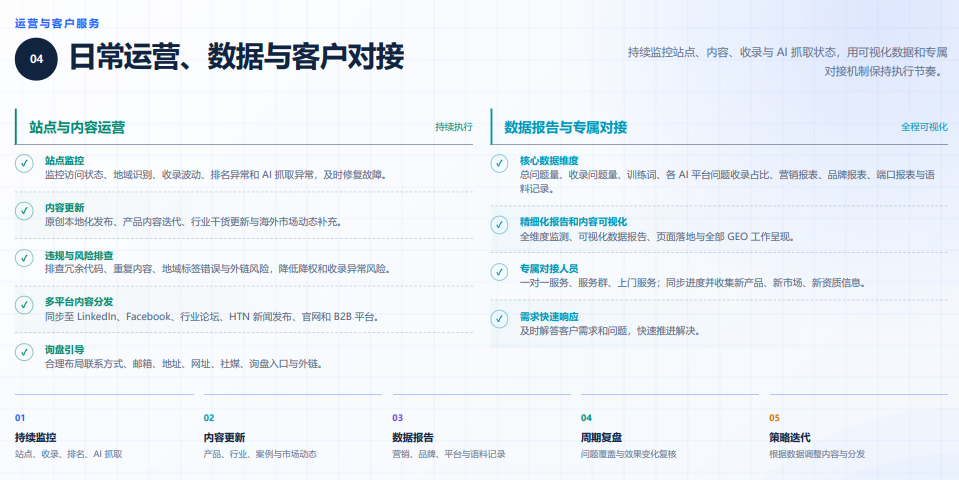Click the 04 section number badge
Screen dimensions: 959x480
[36, 59]
